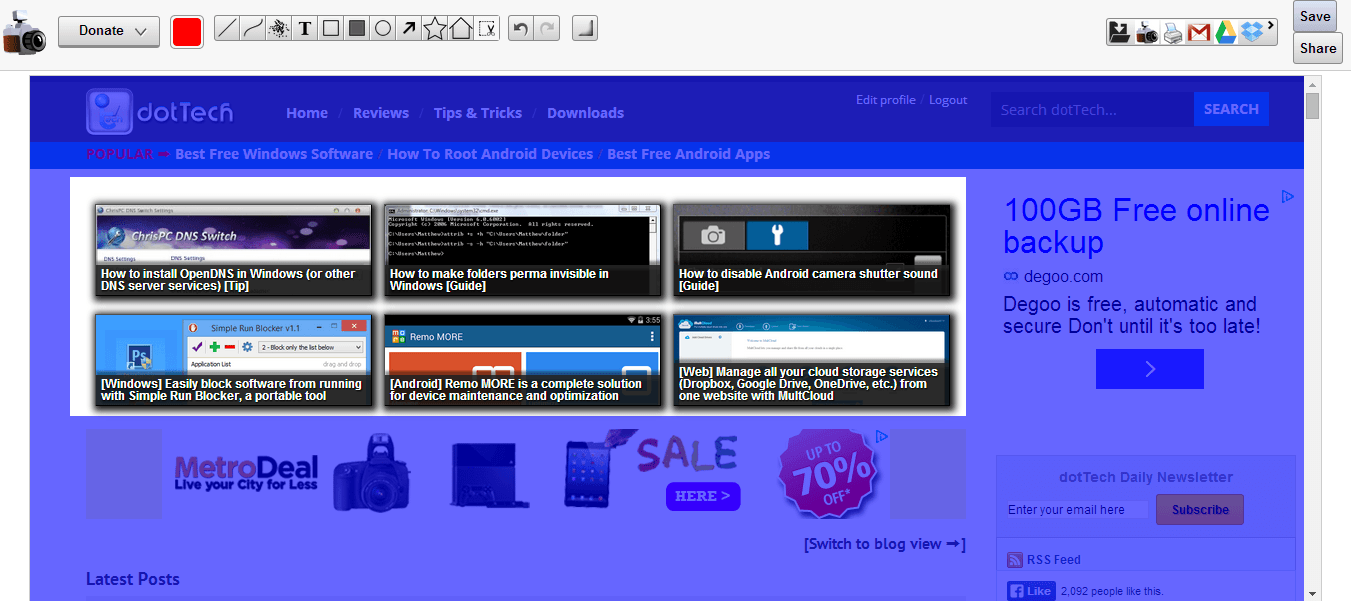Click the RSS Feed icon
The image size is (1357, 601).
[1015, 560]
